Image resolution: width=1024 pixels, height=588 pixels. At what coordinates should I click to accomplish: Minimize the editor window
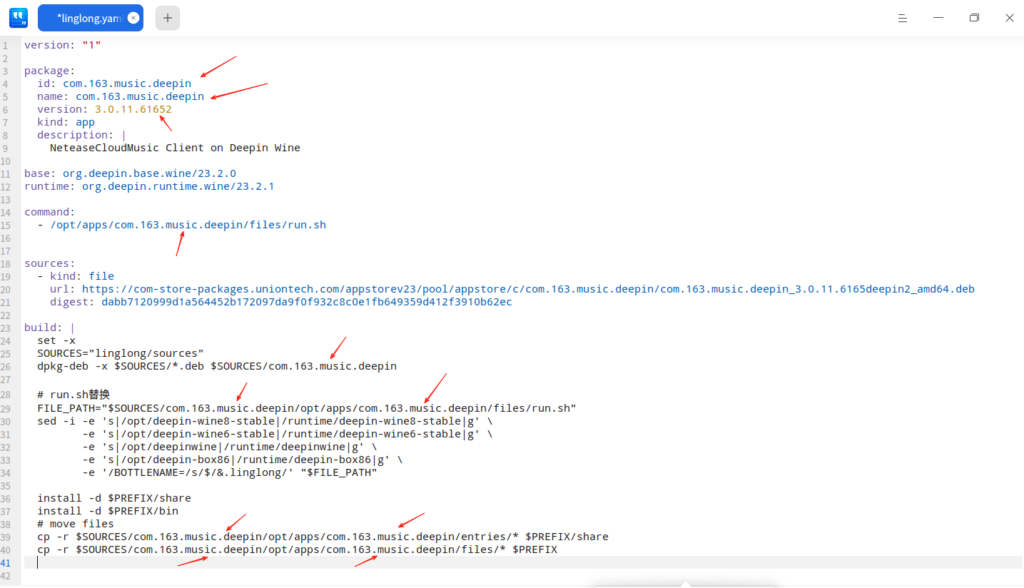[938, 17]
